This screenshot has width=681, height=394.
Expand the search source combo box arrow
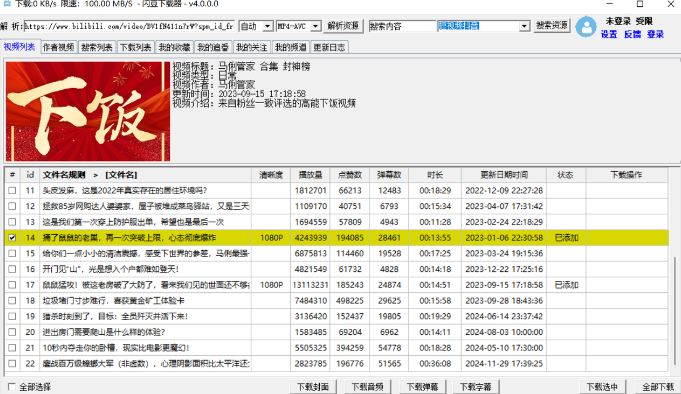524,26
